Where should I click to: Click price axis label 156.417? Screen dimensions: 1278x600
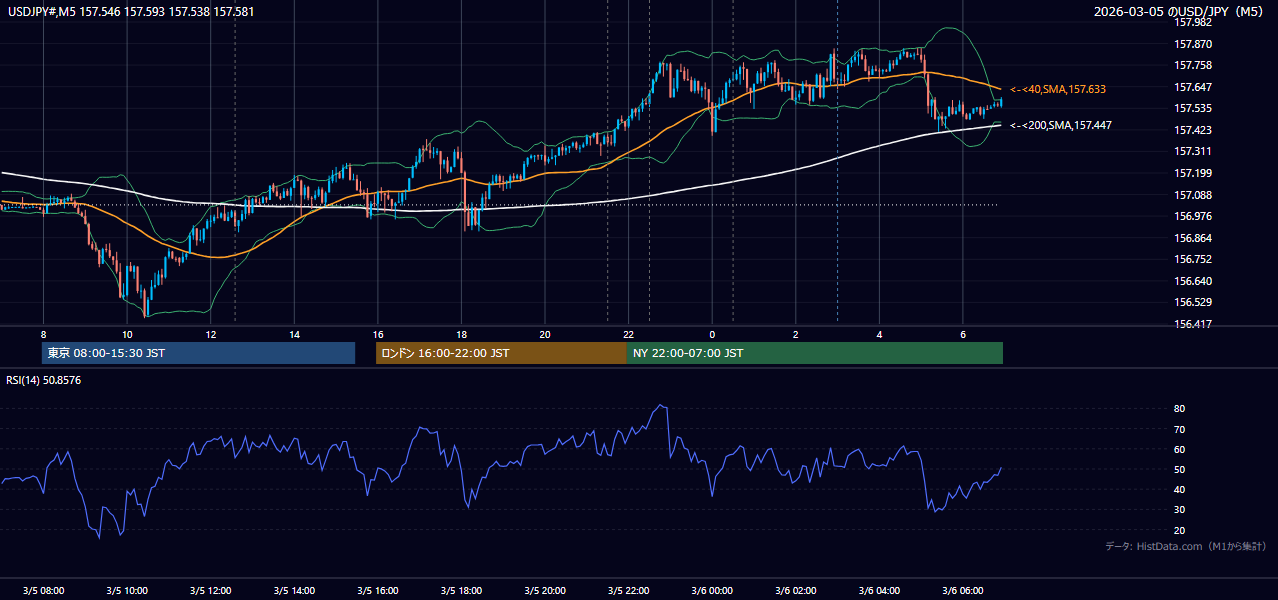[1193, 324]
